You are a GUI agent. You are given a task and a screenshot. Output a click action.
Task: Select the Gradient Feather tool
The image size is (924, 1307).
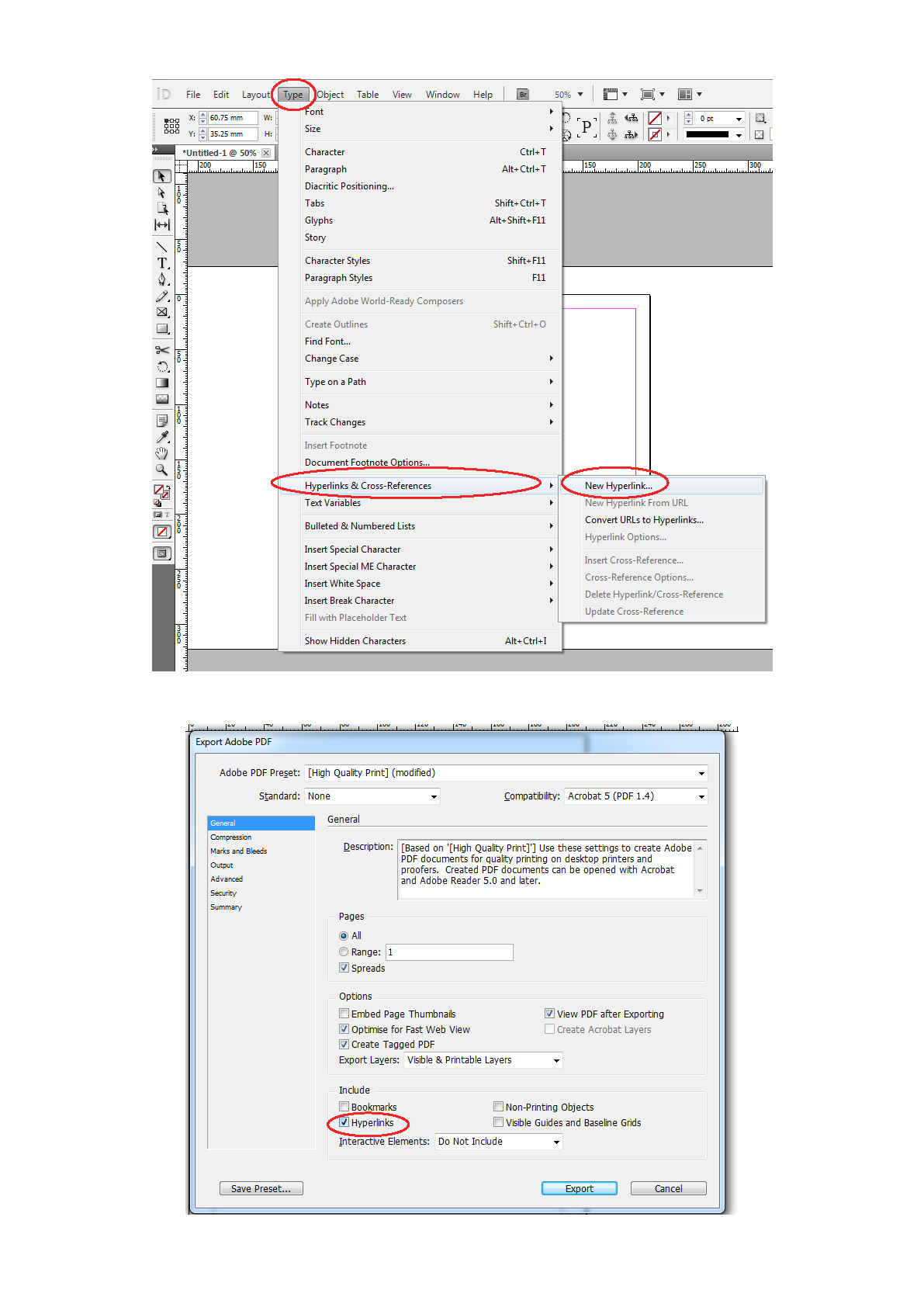coord(161,399)
